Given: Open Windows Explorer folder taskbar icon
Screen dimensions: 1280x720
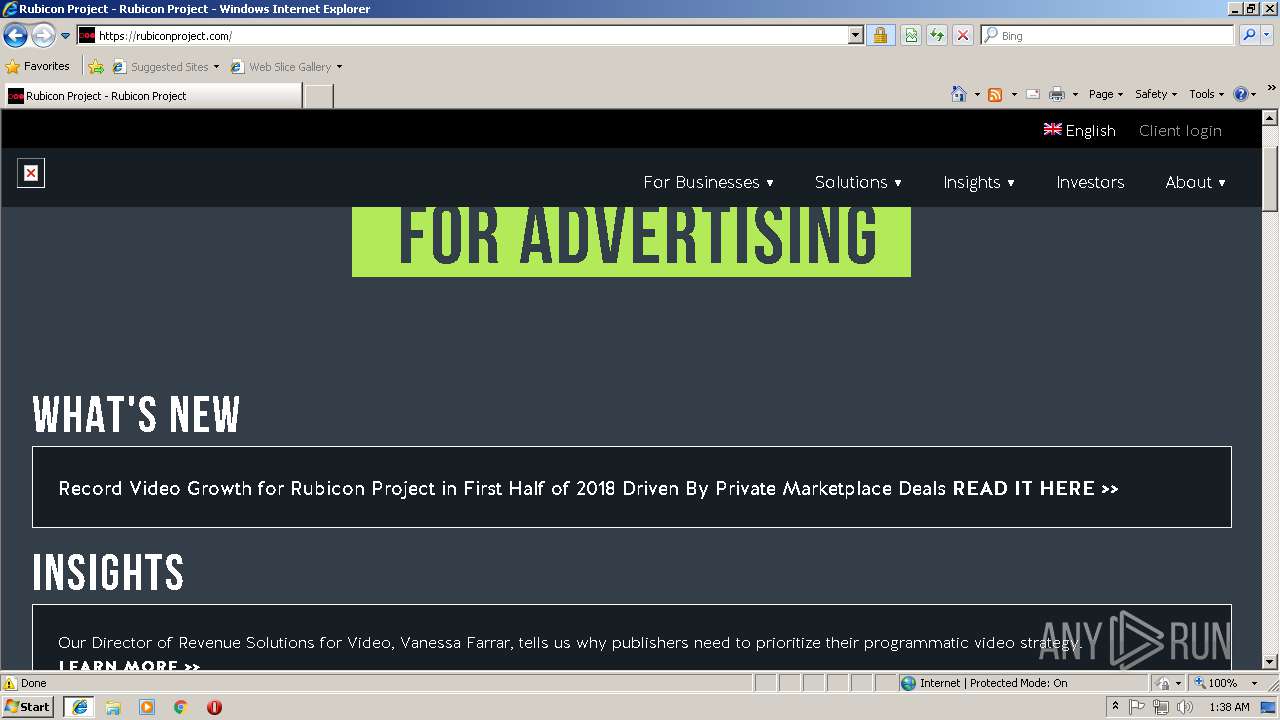Looking at the screenshot, I should pyautogui.click(x=113, y=707).
